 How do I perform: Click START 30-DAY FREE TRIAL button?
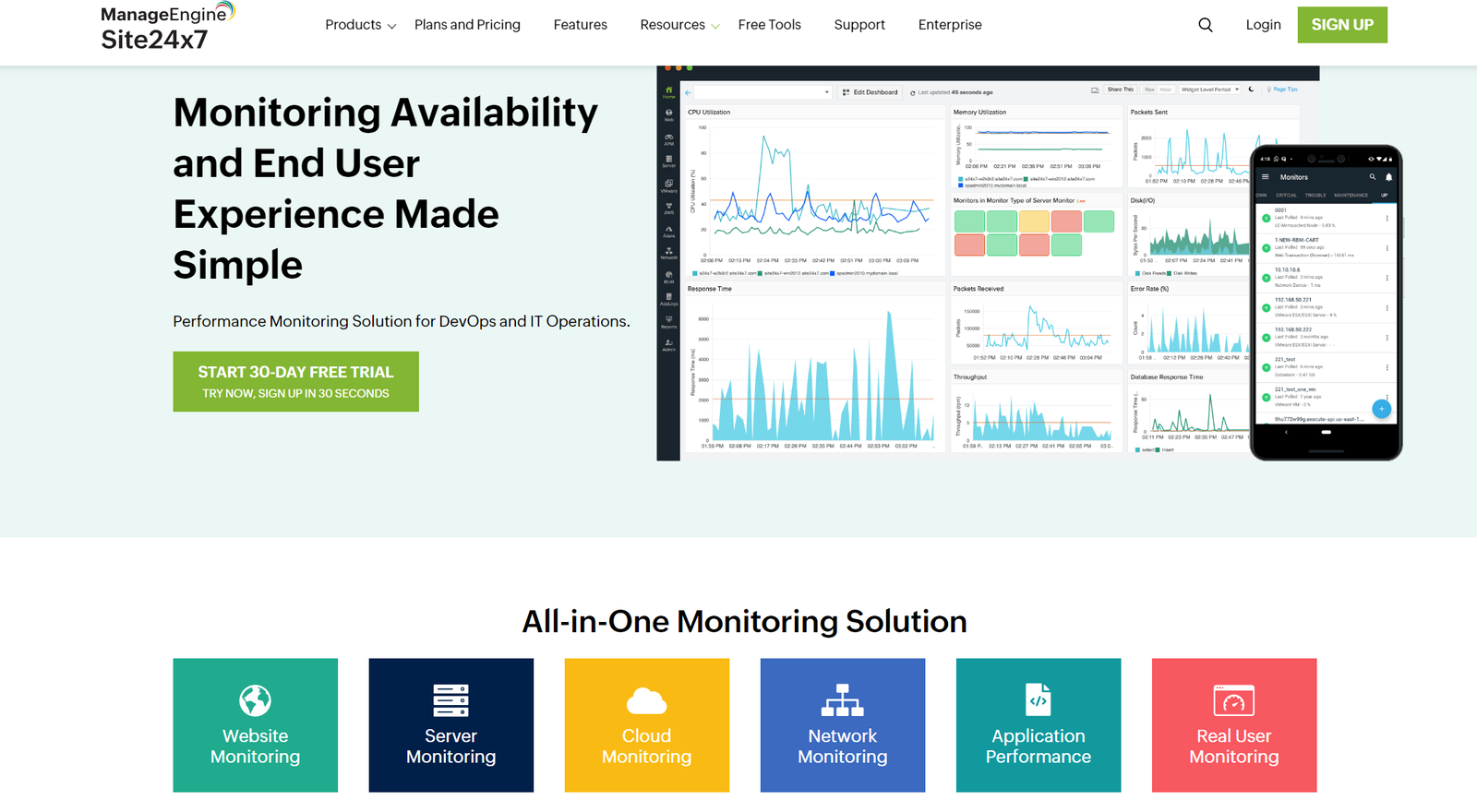click(x=295, y=381)
